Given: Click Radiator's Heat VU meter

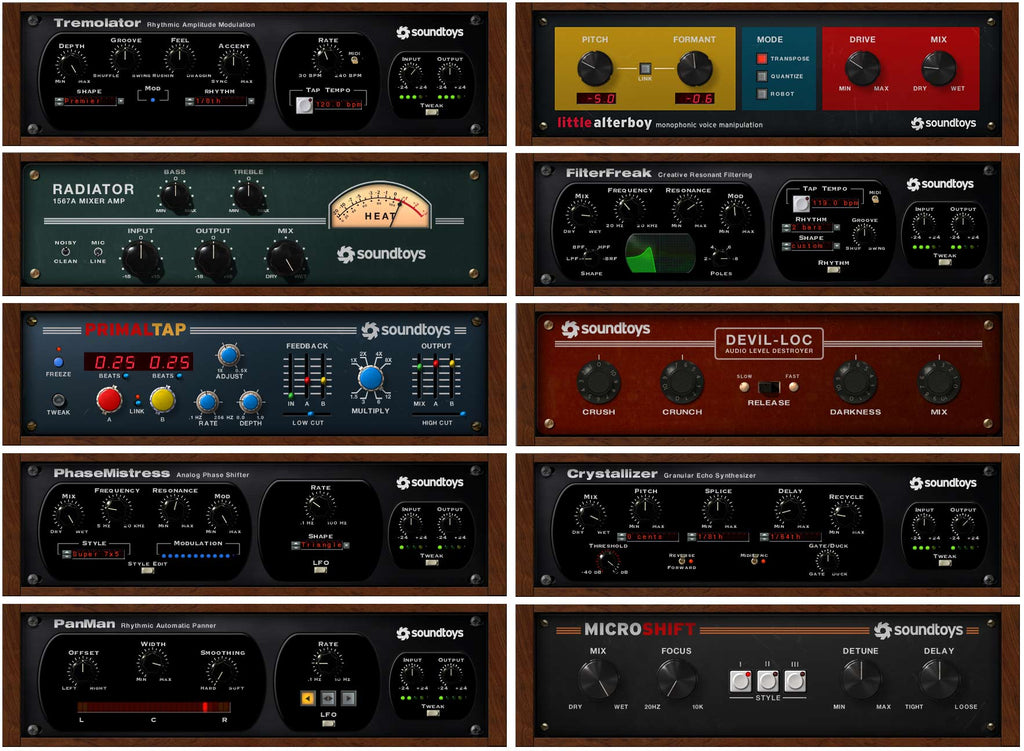Looking at the screenshot, I should 380,207.
